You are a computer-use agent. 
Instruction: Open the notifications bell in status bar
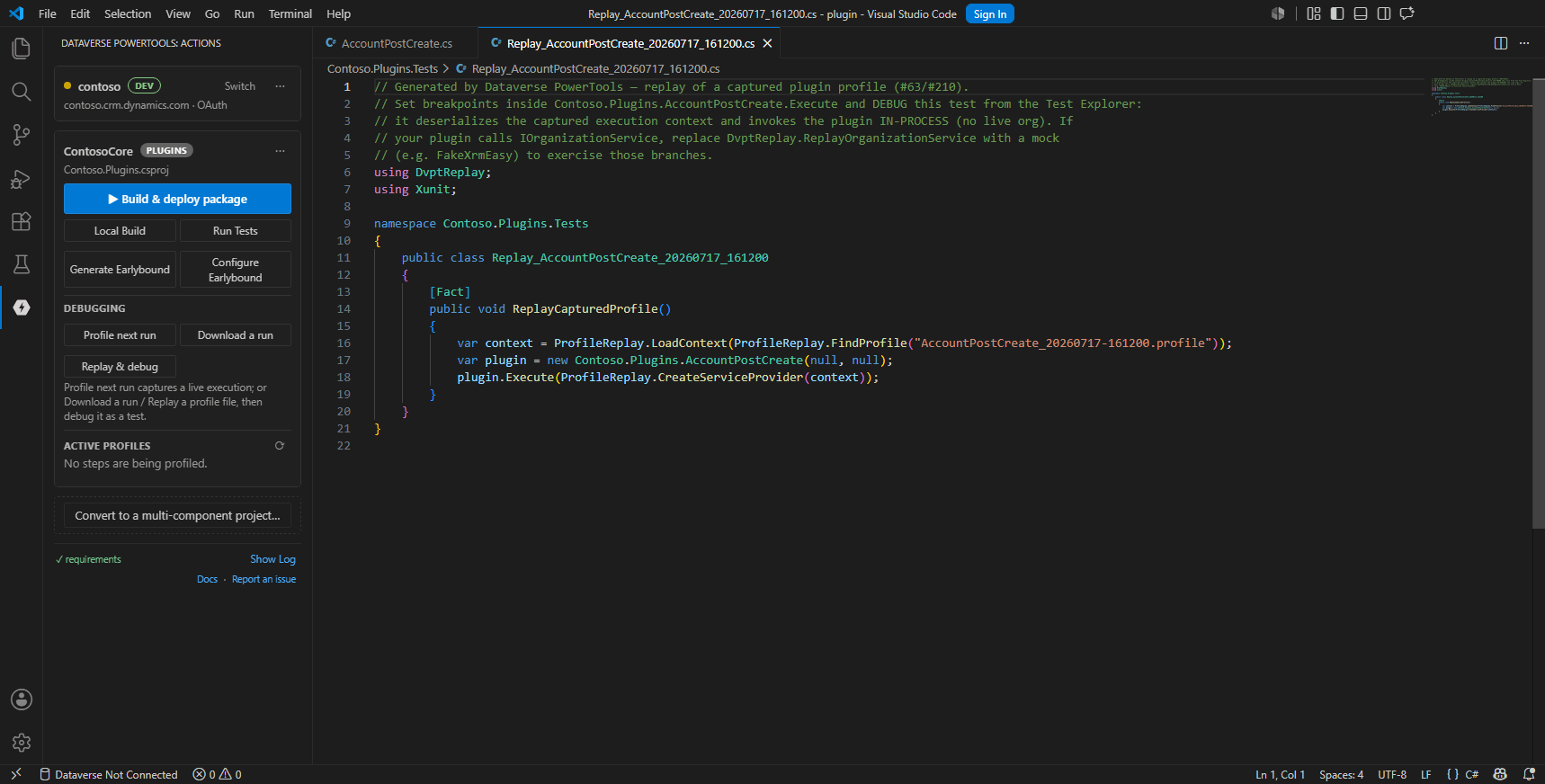click(1529, 774)
